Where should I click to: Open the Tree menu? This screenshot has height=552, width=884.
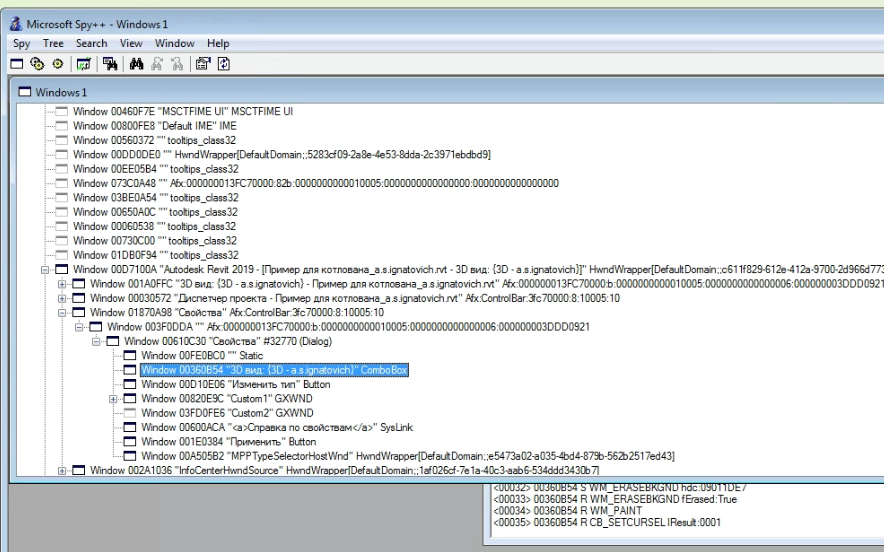(x=53, y=43)
